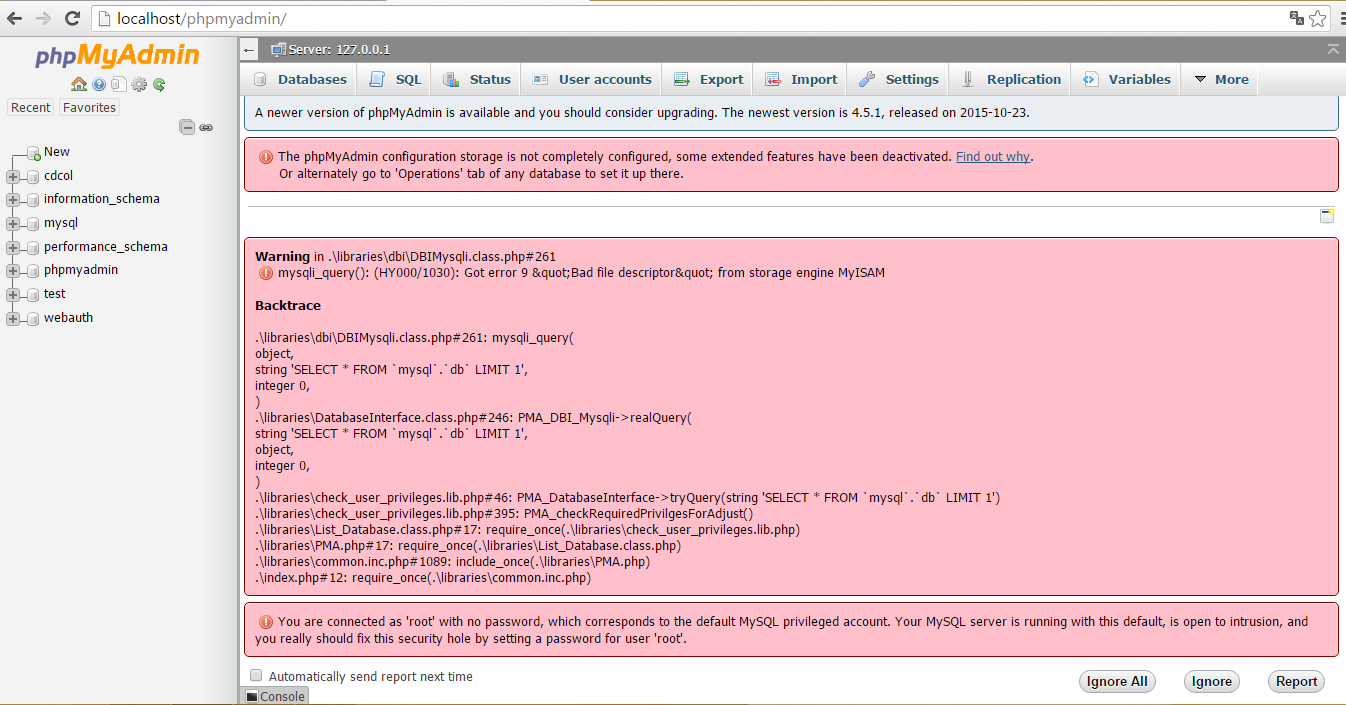
Task: Click the small notepad icon above the warning
Action: (x=1327, y=216)
